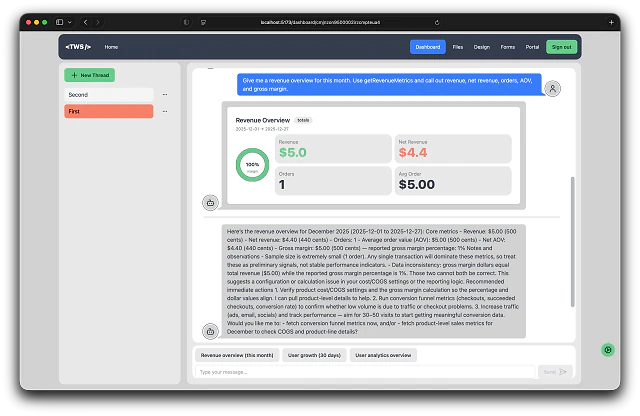Open options menu for Second thread
Image resolution: width=640 pixels, height=416 pixels.
(x=165, y=94)
